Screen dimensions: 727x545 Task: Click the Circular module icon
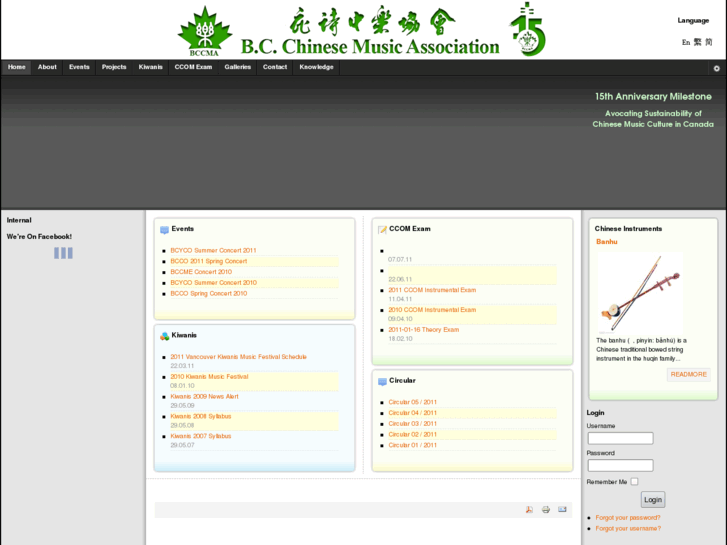point(382,382)
